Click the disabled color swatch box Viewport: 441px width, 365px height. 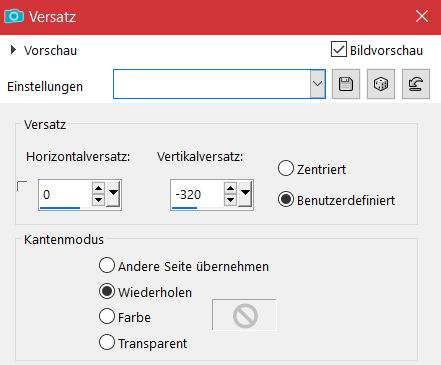tap(244, 315)
